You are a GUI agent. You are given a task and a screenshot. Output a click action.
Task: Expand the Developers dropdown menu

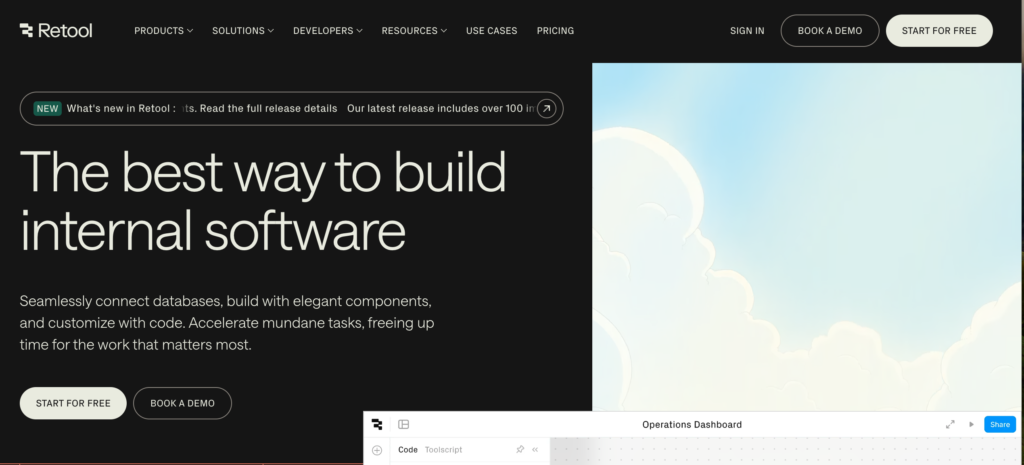pos(328,31)
